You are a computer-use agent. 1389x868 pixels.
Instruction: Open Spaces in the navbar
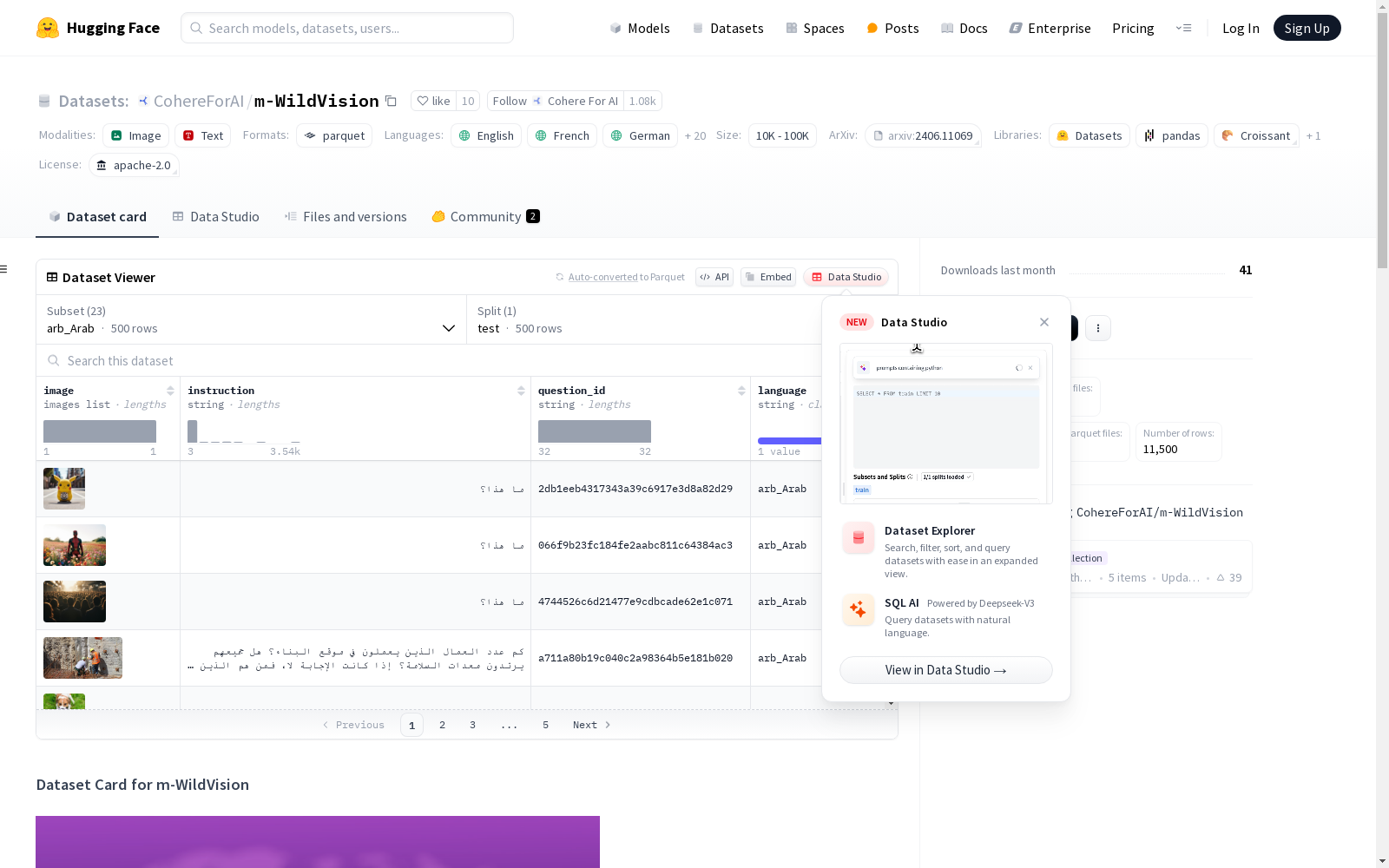point(815,28)
